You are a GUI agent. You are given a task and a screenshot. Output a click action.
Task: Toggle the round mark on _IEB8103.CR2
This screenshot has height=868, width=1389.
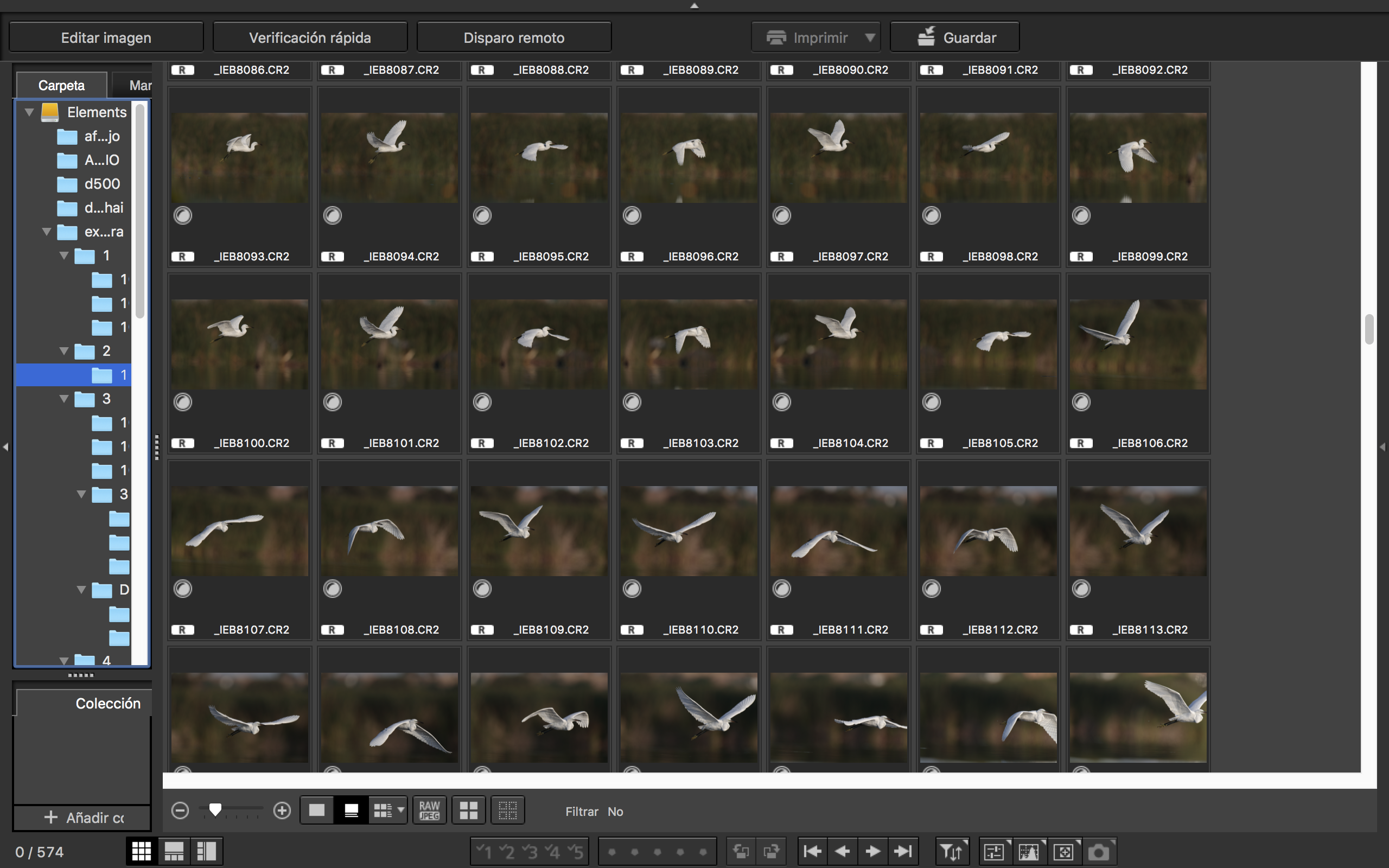tap(632, 402)
